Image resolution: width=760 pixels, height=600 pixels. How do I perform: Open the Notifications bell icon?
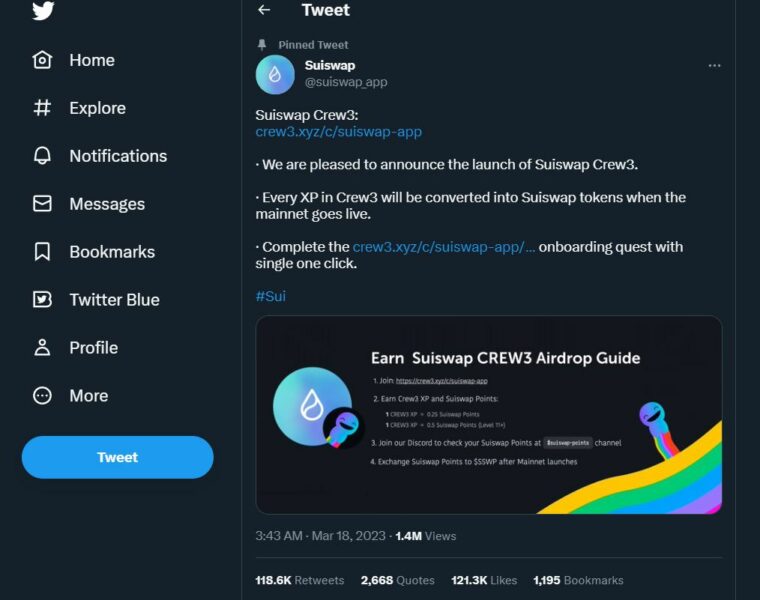click(x=42, y=156)
